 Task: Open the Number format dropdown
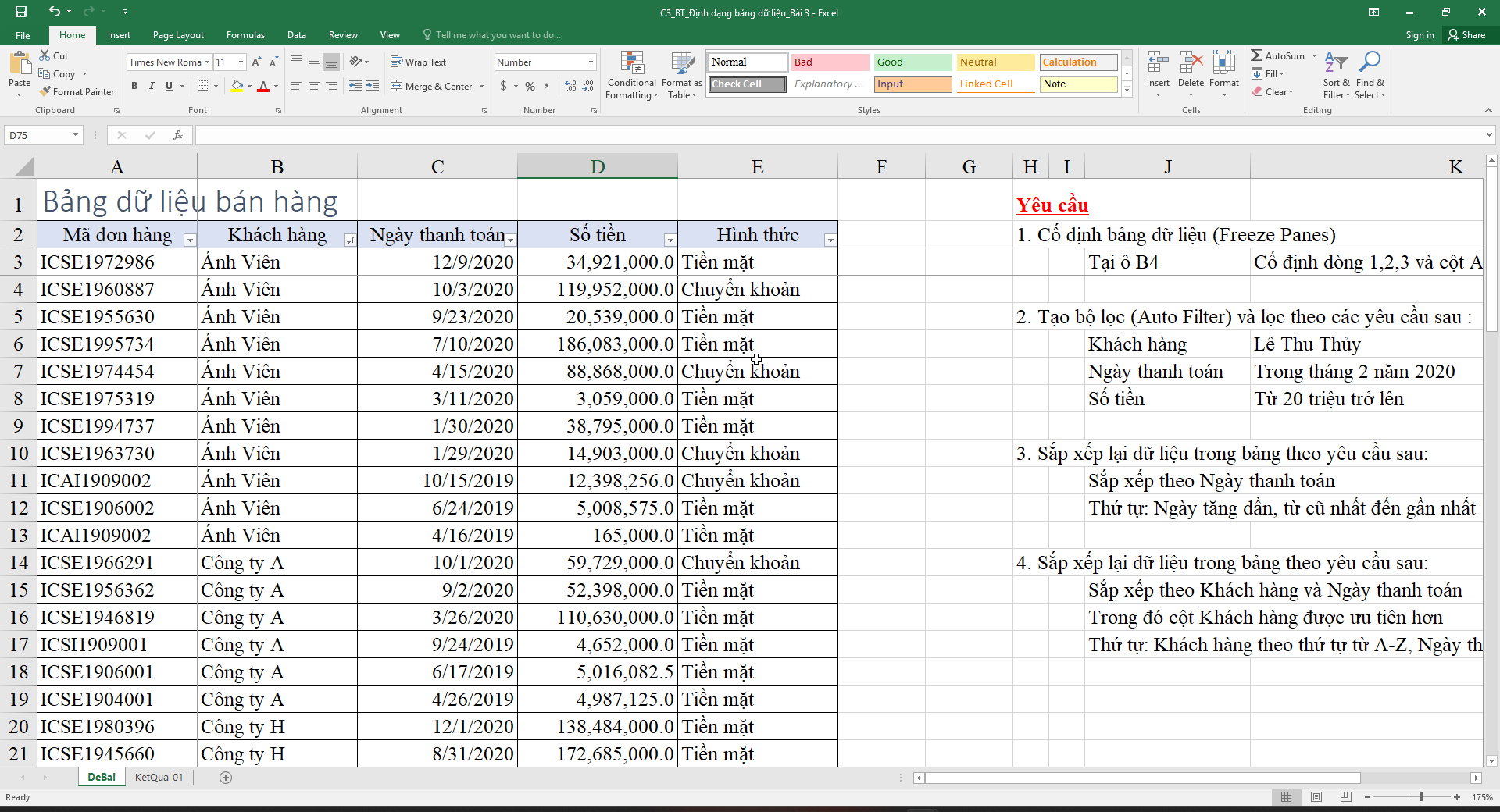[x=591, y=62]
